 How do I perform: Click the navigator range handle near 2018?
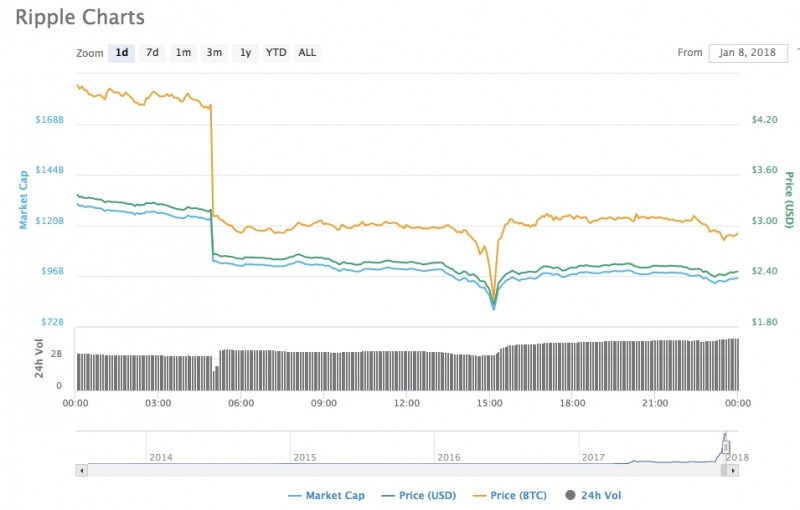tap(727, 447)
